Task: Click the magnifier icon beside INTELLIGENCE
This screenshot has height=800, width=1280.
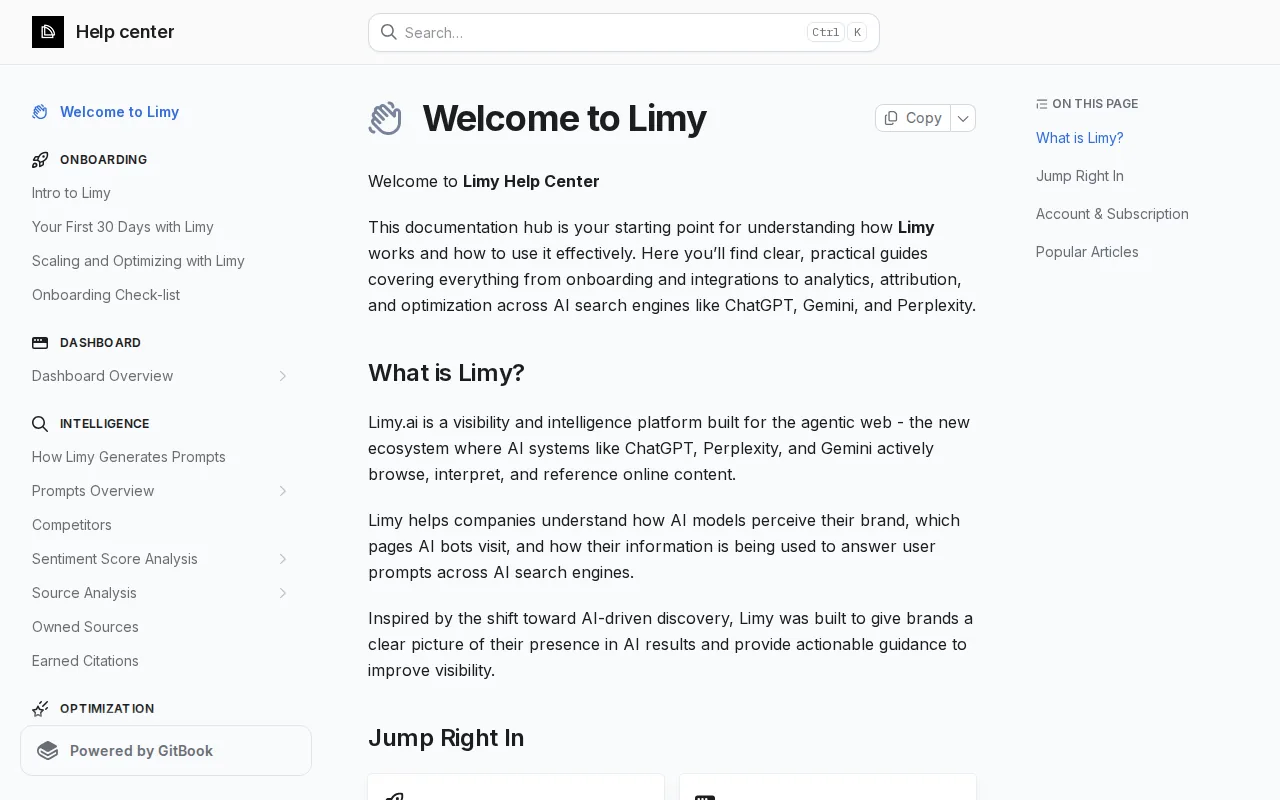Action: [x=40, y=424]
